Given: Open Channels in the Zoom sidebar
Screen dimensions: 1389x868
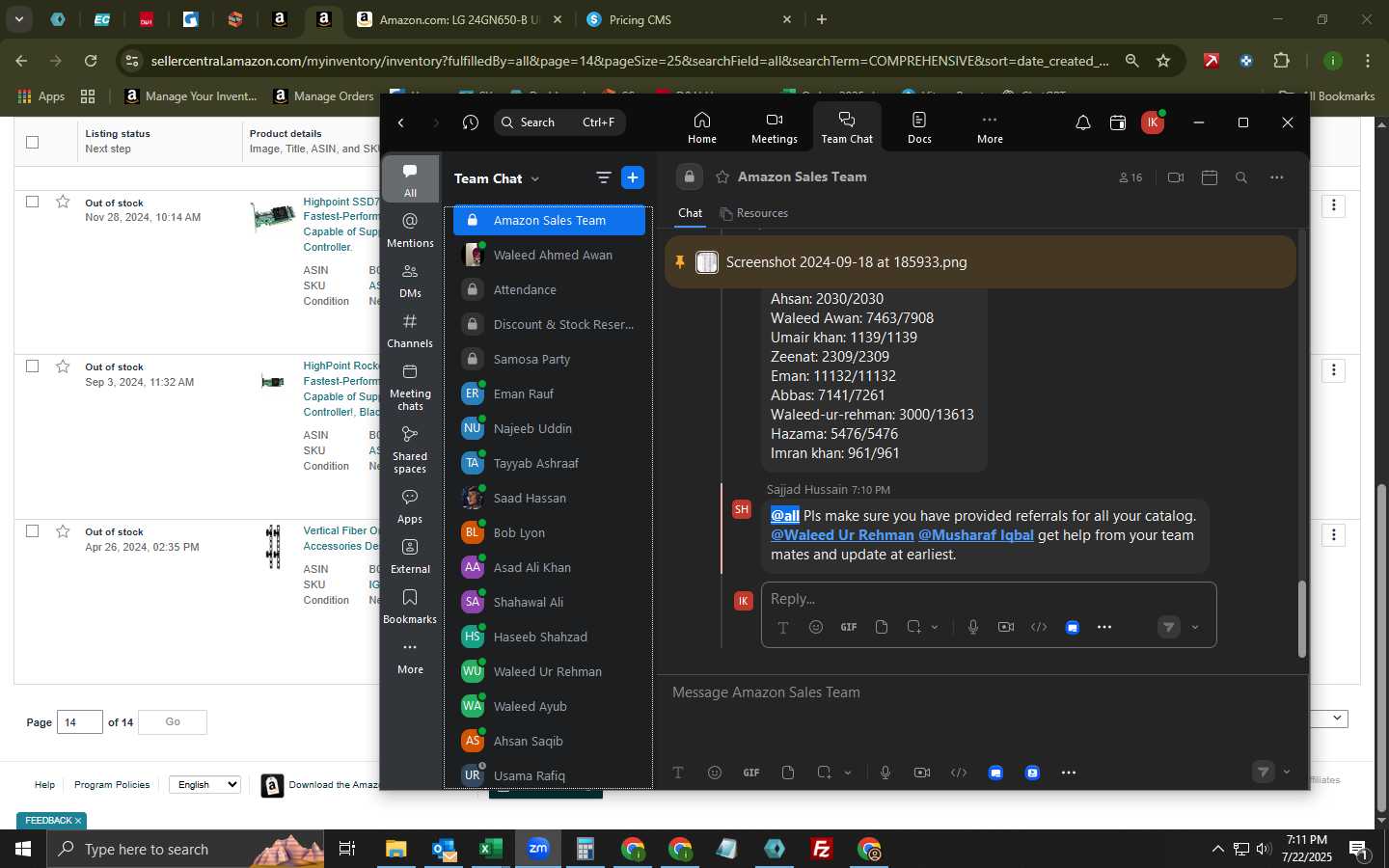Looking at the screenshot, I should coord(410,331).
